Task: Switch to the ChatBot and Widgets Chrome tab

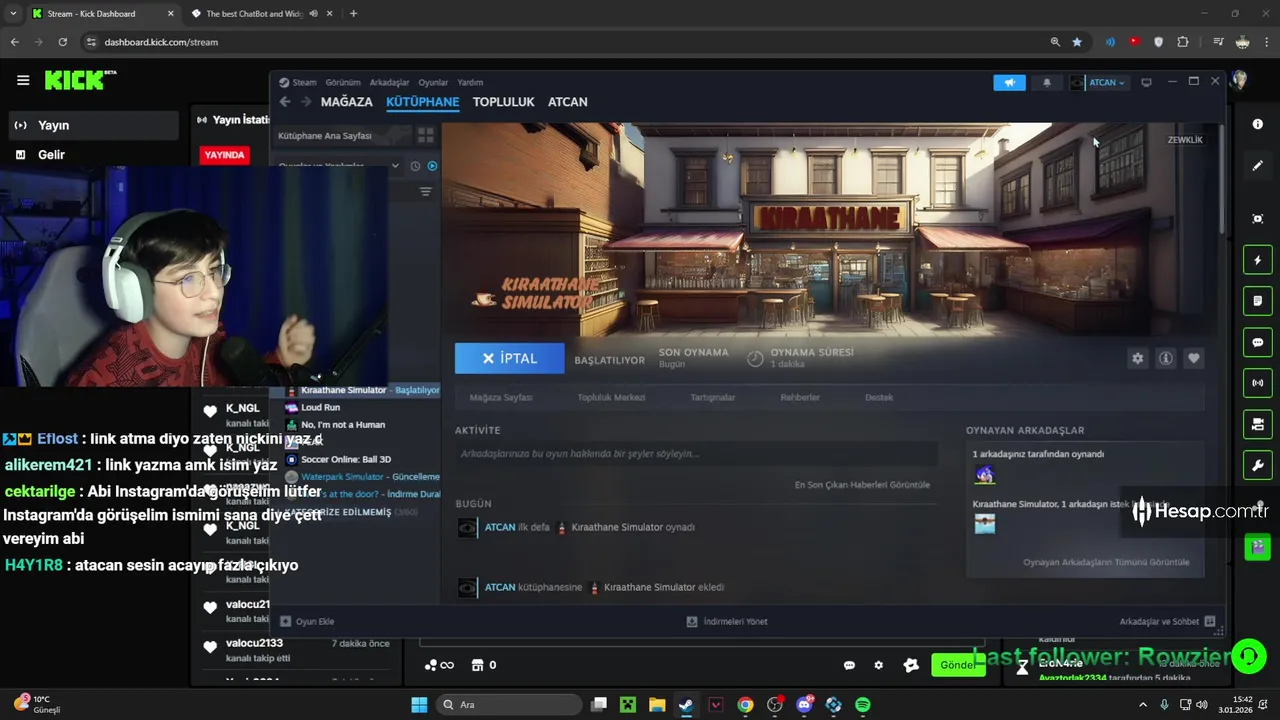Action: [x=260, y=14]
